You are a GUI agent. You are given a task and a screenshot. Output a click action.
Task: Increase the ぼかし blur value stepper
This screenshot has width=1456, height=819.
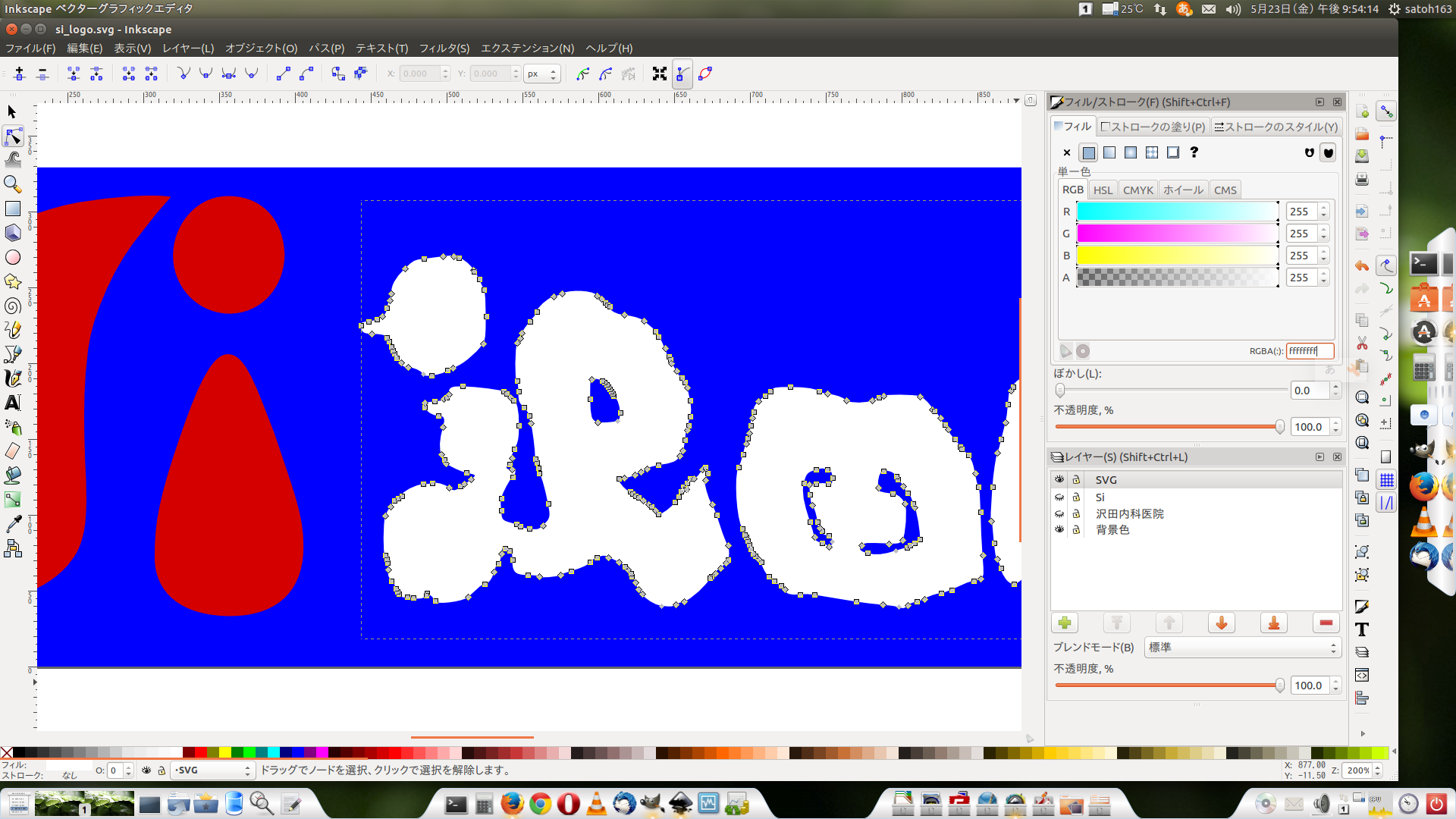1335,387
